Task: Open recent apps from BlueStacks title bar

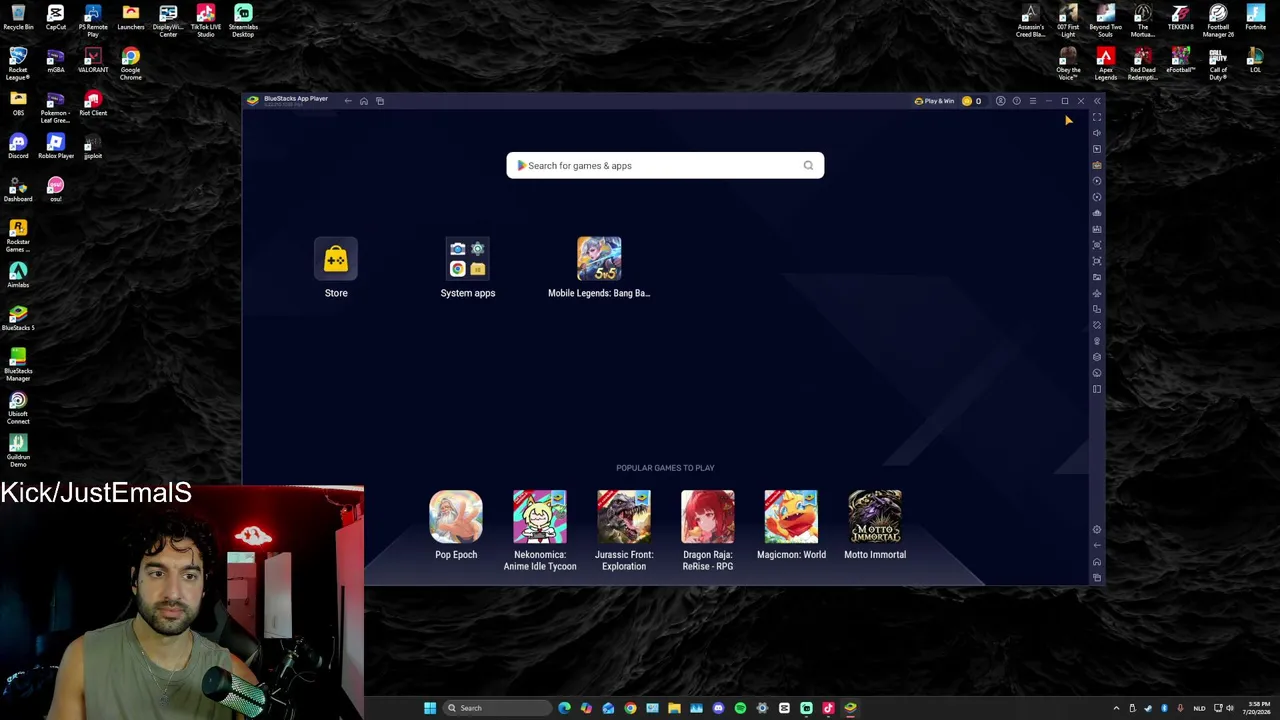Action: pyautogui.click(x=380, y=101)
